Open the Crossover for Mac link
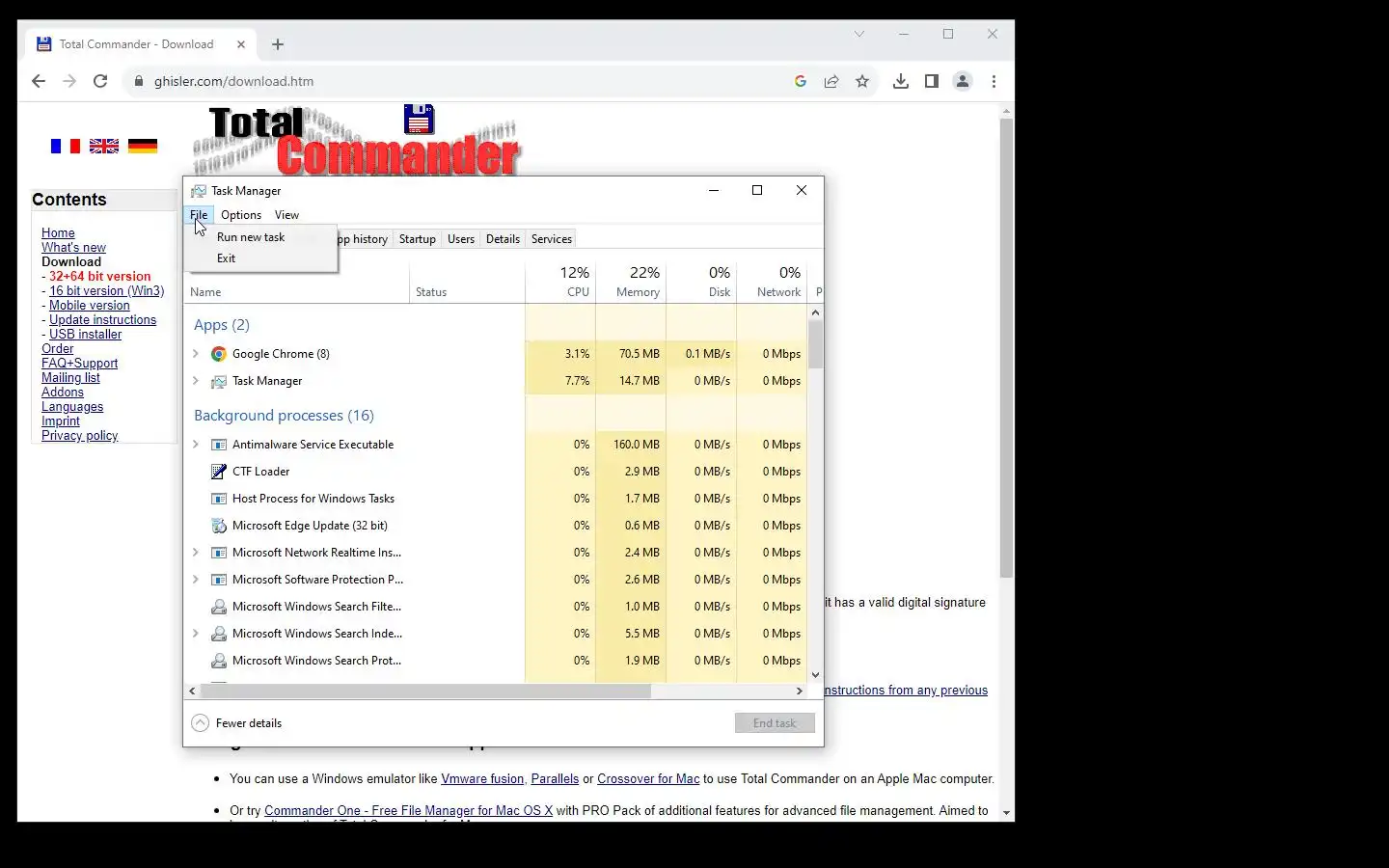1389x868 pixels. click(648, 778)
